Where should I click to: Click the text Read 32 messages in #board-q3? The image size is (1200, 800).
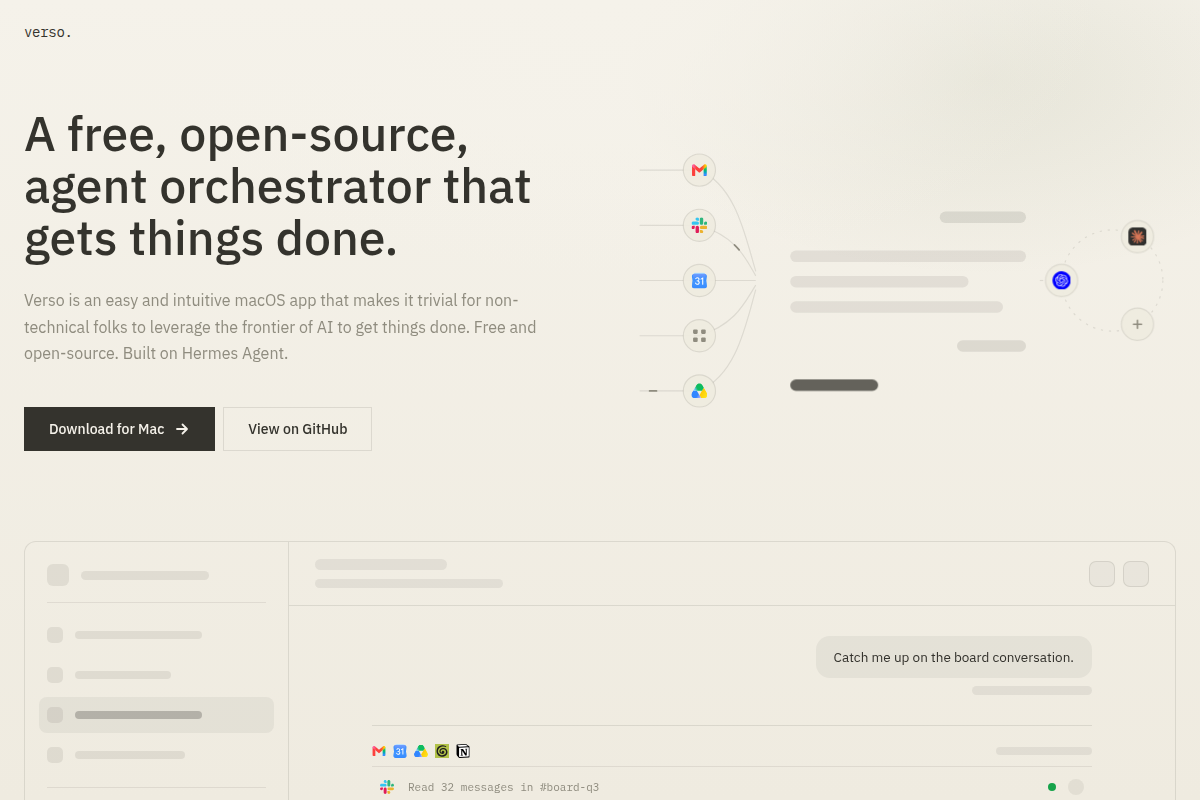pyautogui.click(x=503, y=787)
